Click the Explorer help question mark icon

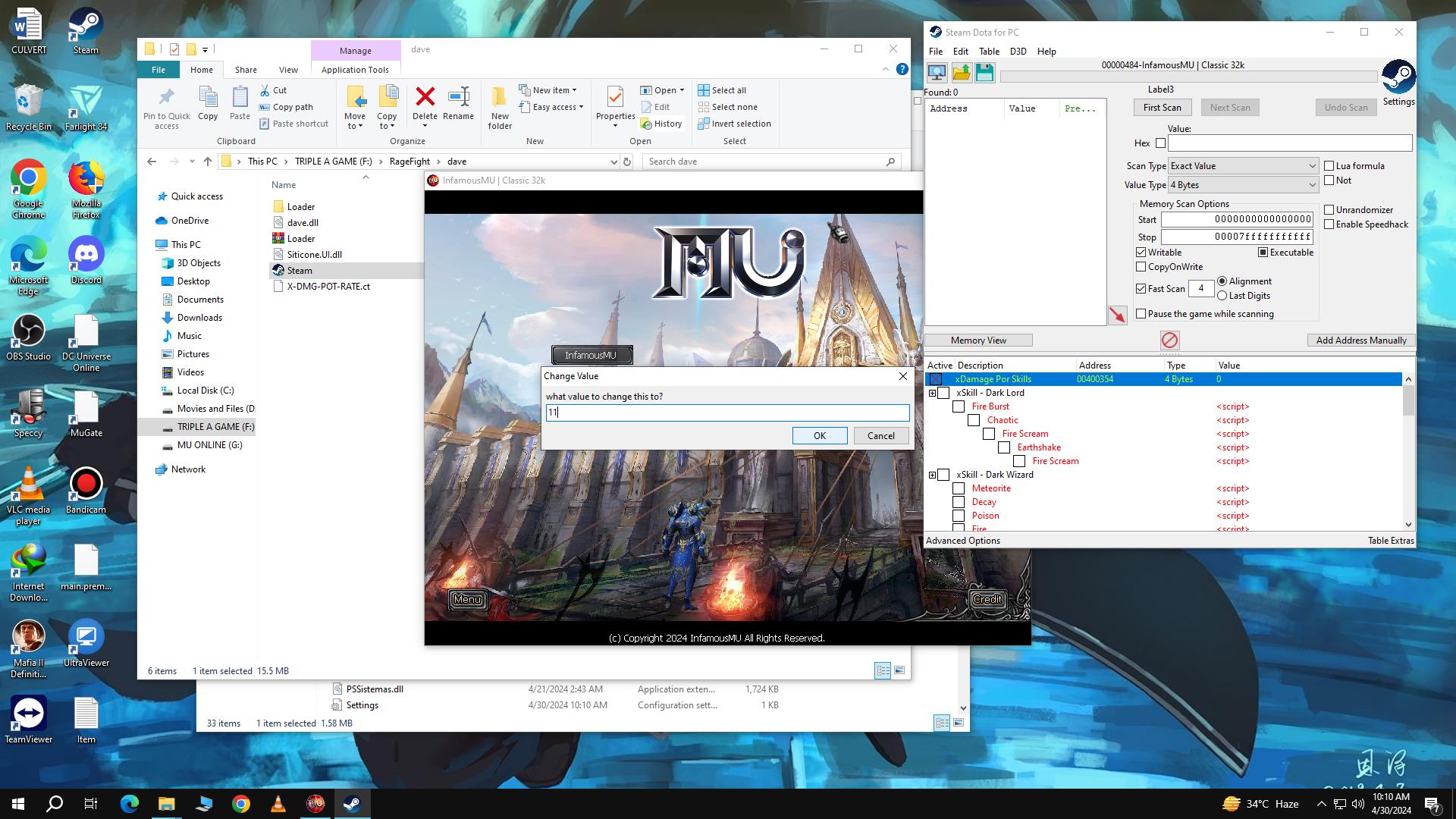902,69
